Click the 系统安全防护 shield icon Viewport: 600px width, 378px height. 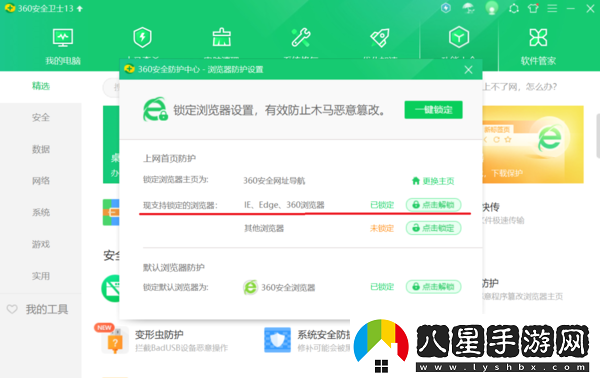pos(277,340)
